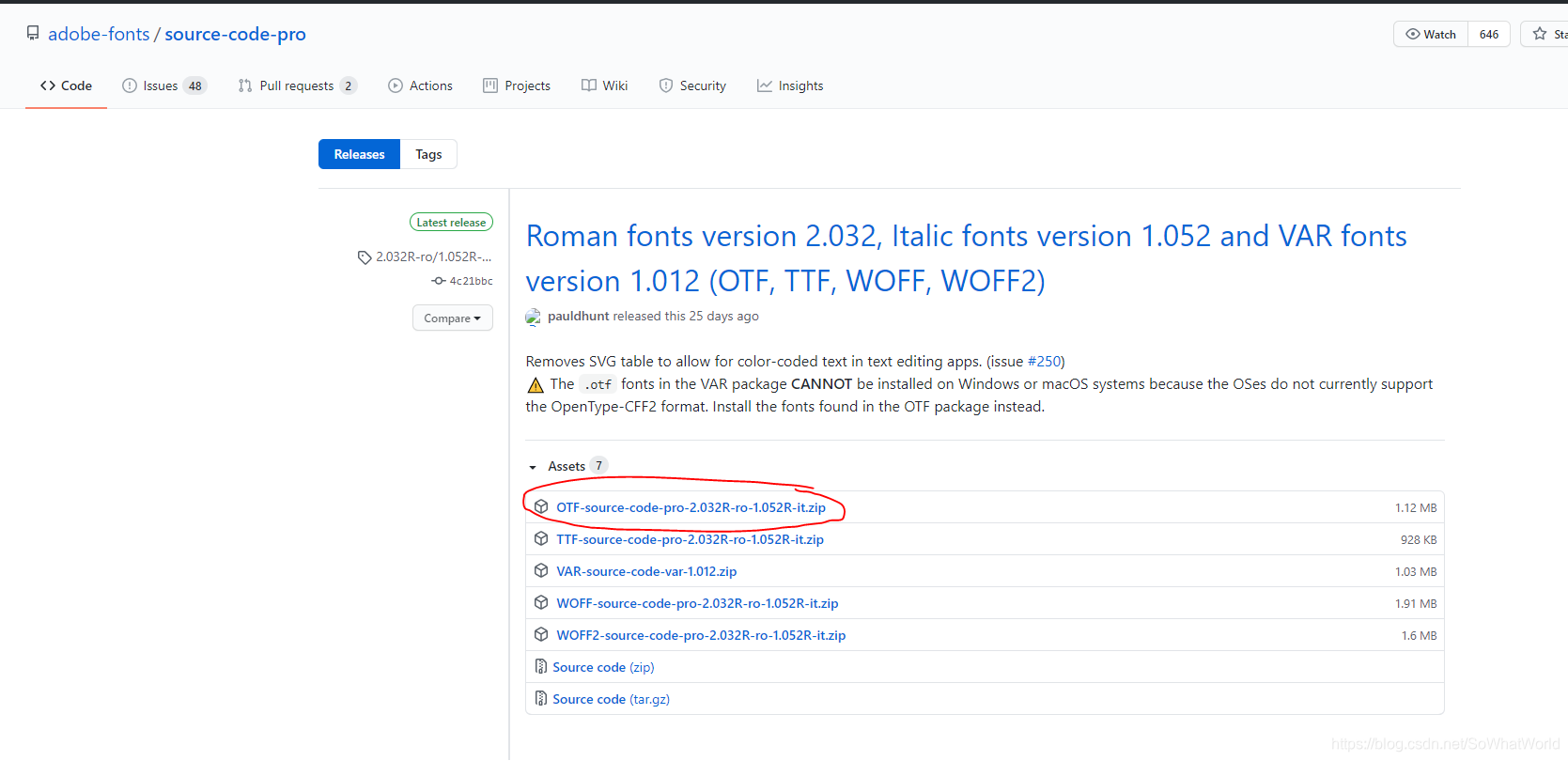1568x761 pixels.
Task: Click the commit icon next to 4c21bbc
Action: [438, 281]
